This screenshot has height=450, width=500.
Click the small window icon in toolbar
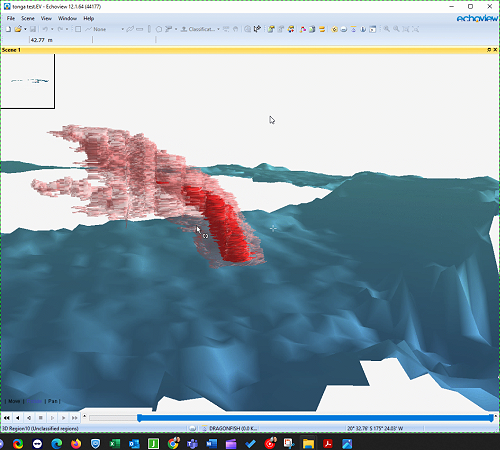[373, 29]
